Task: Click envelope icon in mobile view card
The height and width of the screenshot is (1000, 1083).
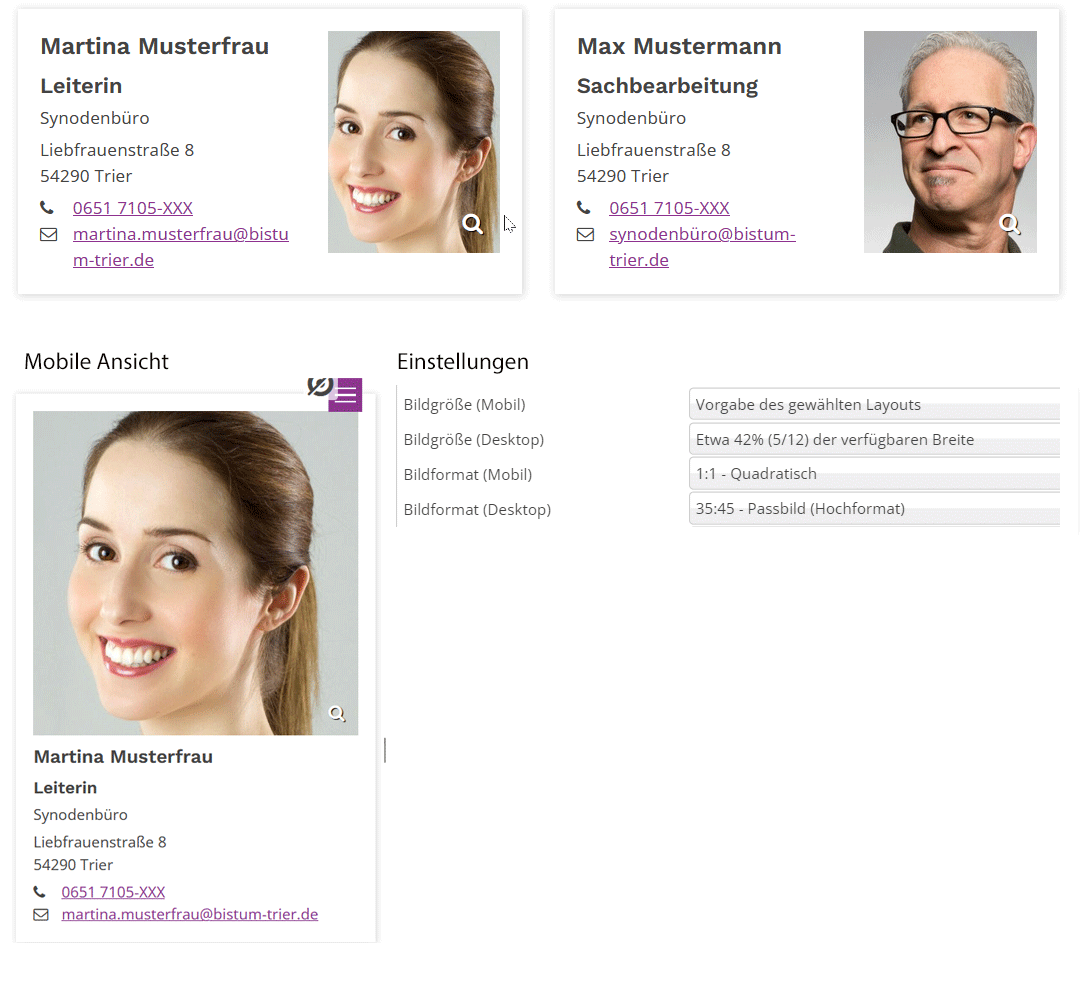Action: 41,915
